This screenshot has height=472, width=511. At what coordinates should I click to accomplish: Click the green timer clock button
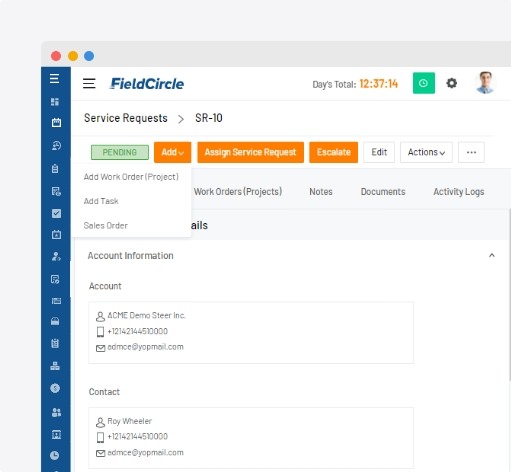click(x=424, y=83)
